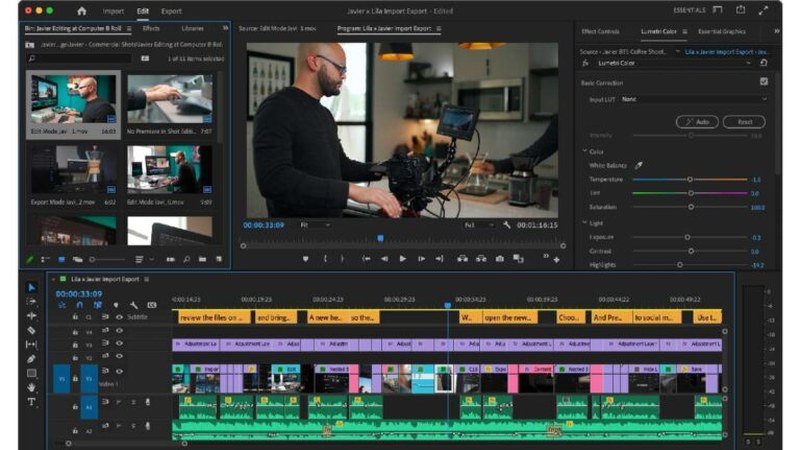Select the Track Select Forward tool

pyautogui.click(x=32, y=302)
